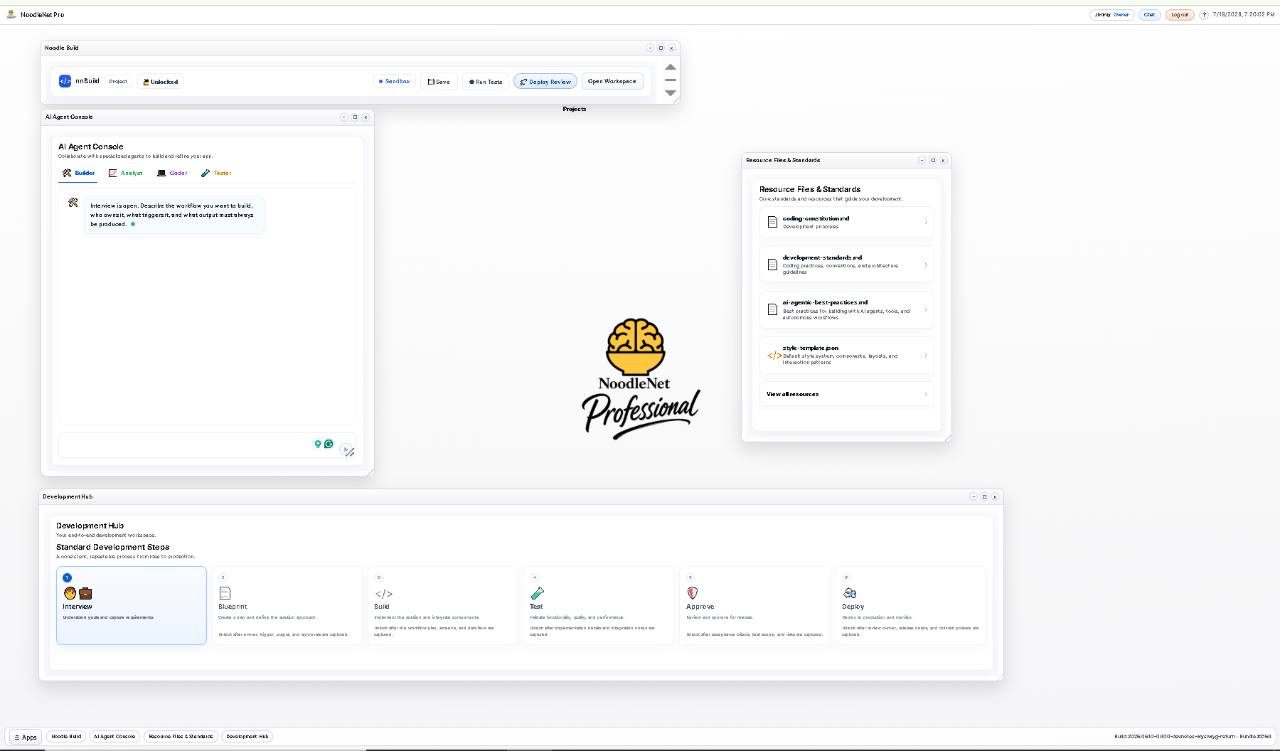1280x751 pixels.
Task: Click the Jimmy Owner user badge
Action: [1111, 14]
